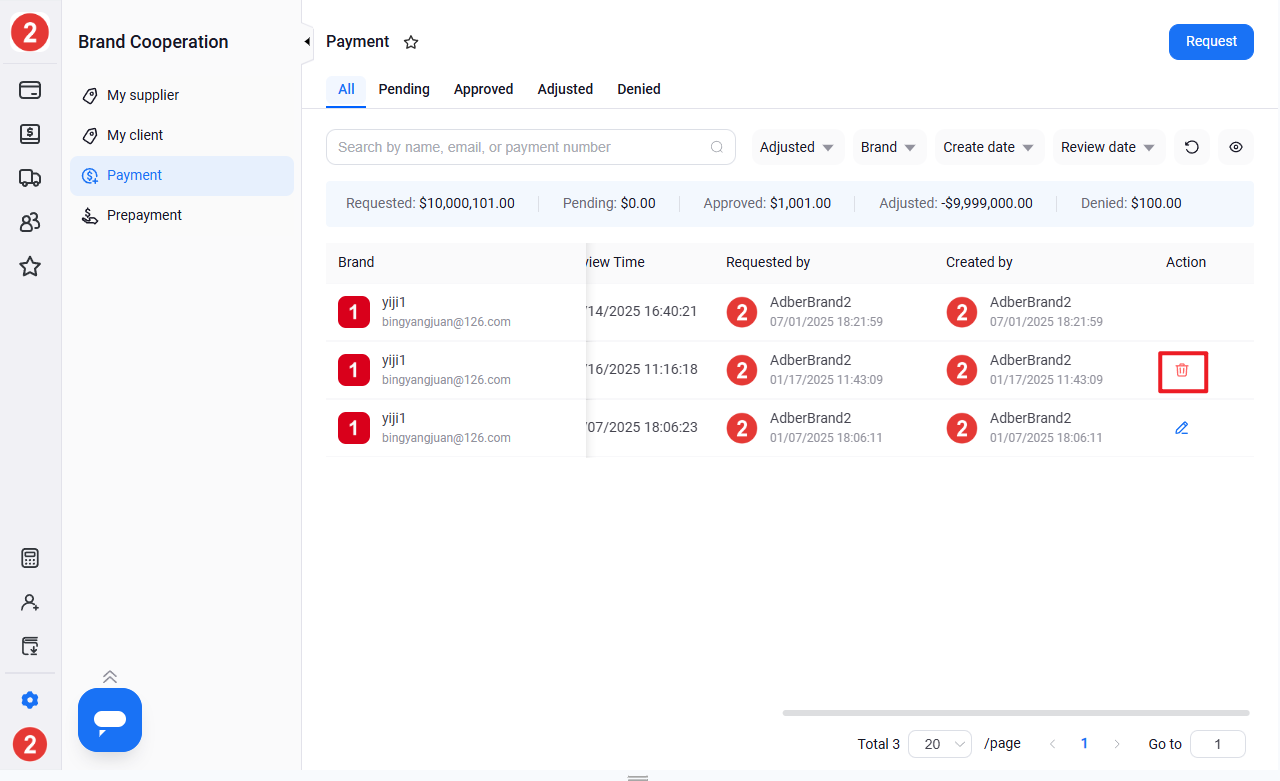Click Denied: $100.00 summary
The width and height of the screenshot is (1280, 781).
pos(1131,203)
